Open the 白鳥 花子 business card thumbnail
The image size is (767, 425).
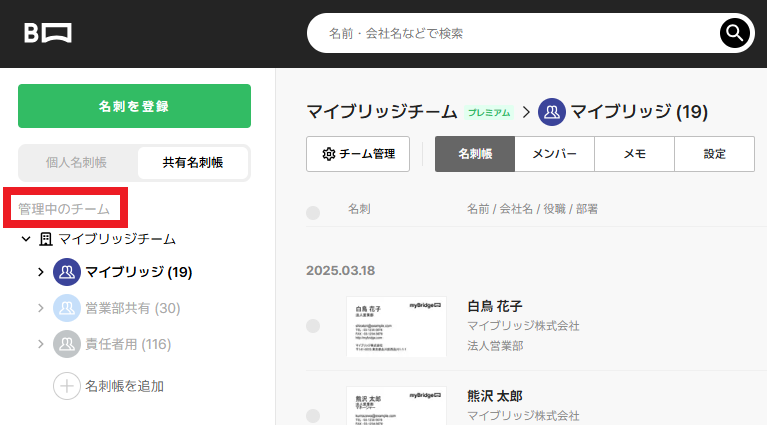tap(396, 326)
